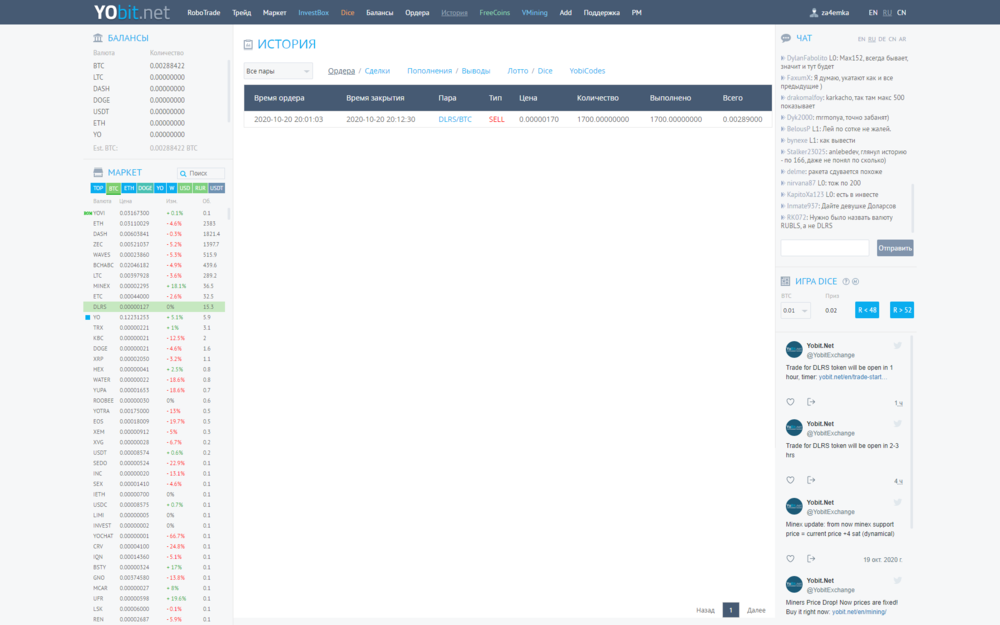
Task: Open the Dice BTC bet amount dropdown
Action: [x=795, y=311]
